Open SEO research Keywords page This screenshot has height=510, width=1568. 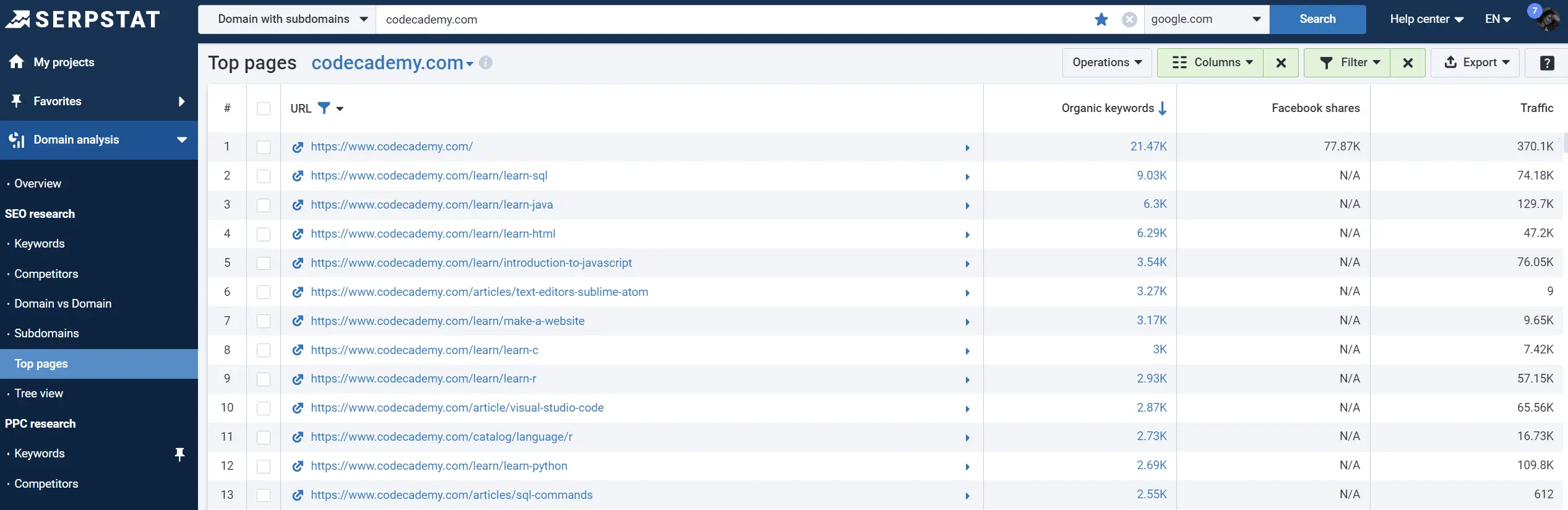pos(40,244)
